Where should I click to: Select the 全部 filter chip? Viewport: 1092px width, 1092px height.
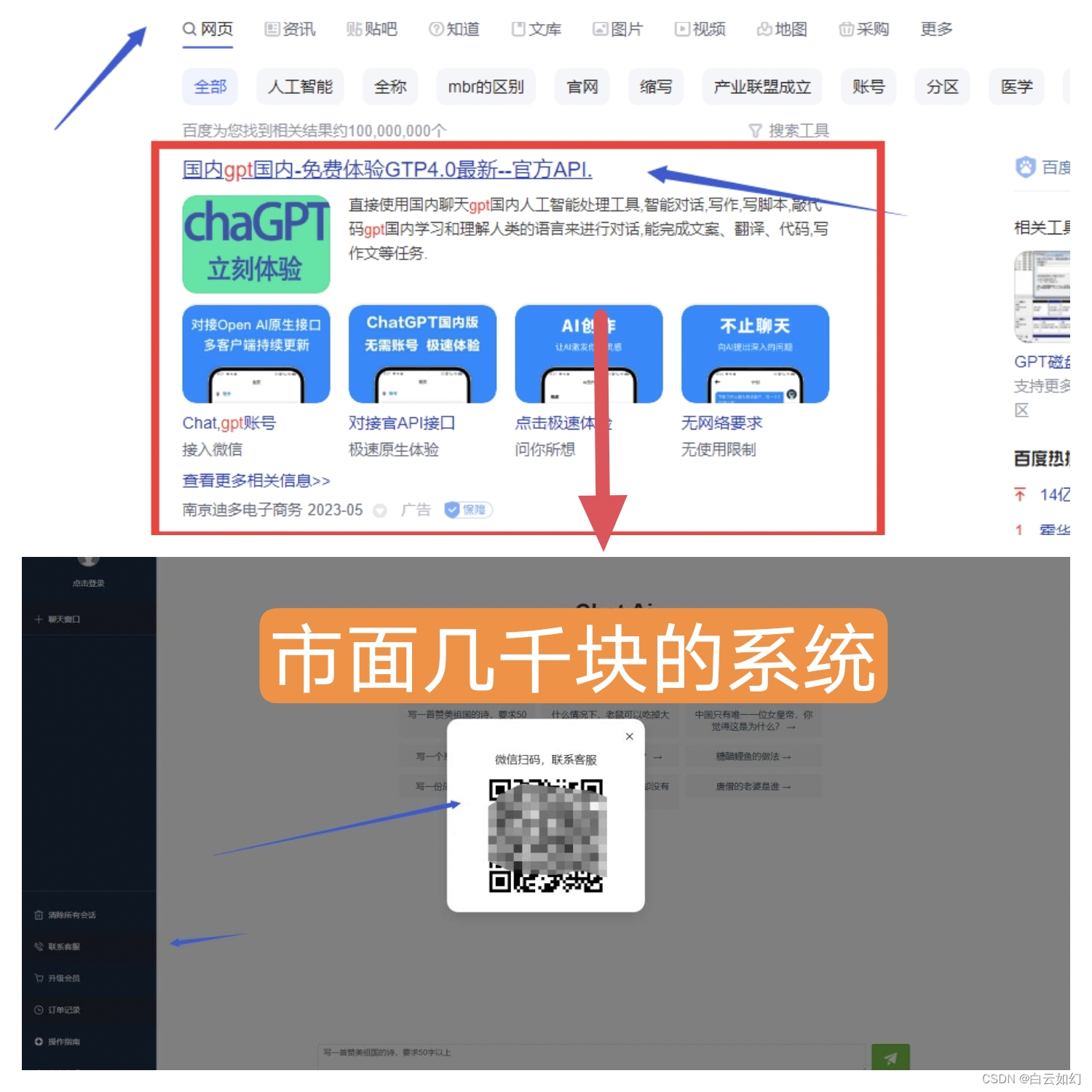(210, 87)
